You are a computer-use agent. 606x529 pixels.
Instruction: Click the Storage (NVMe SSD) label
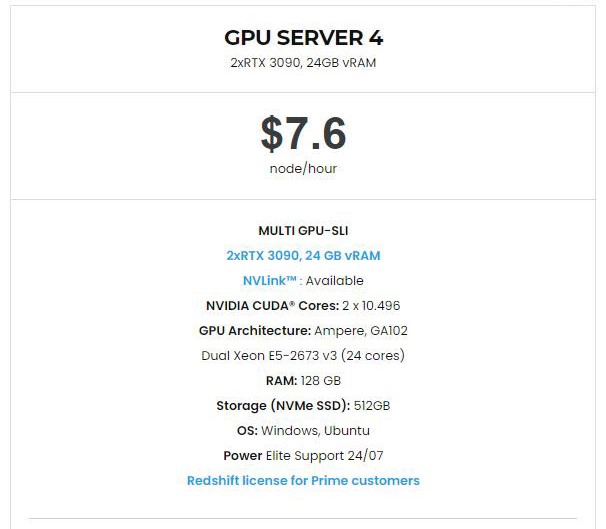(x=283, y=406)
